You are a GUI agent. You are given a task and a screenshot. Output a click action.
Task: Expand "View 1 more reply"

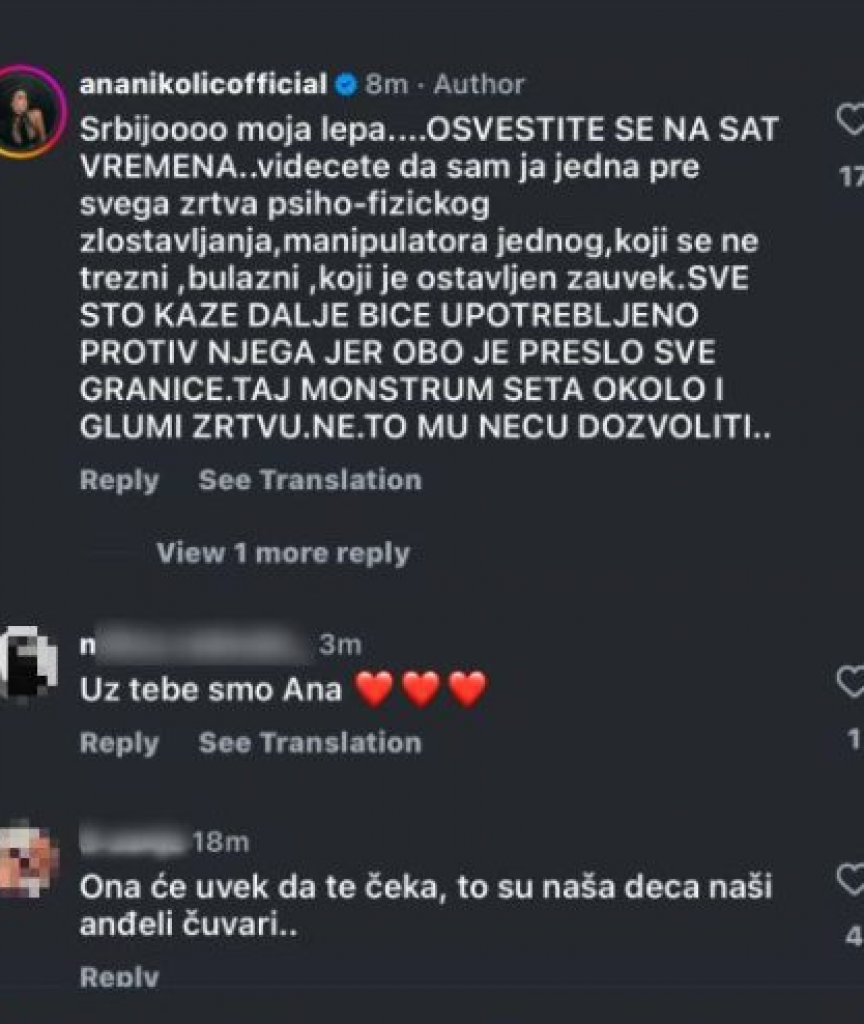click(283, 553)
